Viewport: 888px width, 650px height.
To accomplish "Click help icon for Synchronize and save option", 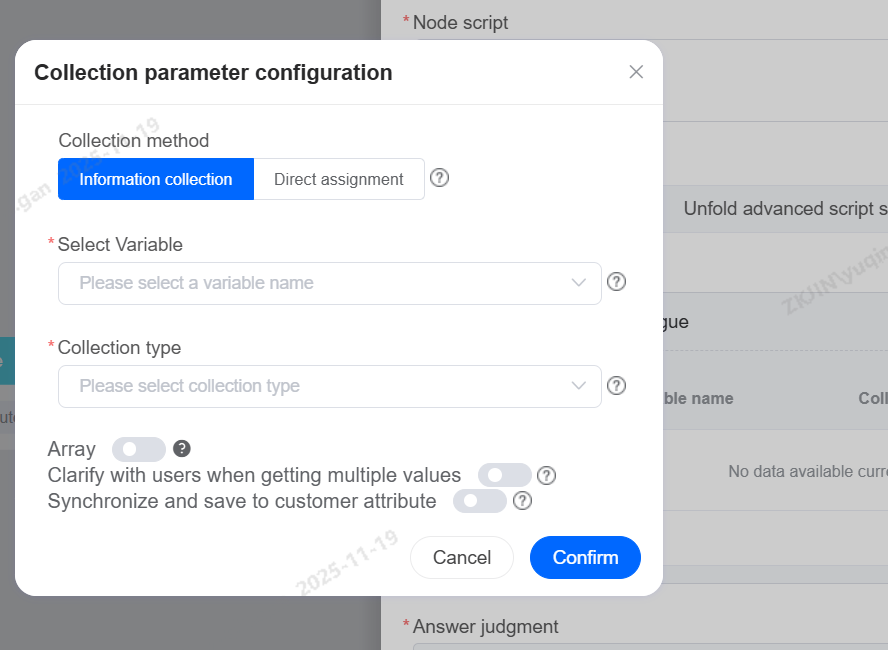I will 522,501.
